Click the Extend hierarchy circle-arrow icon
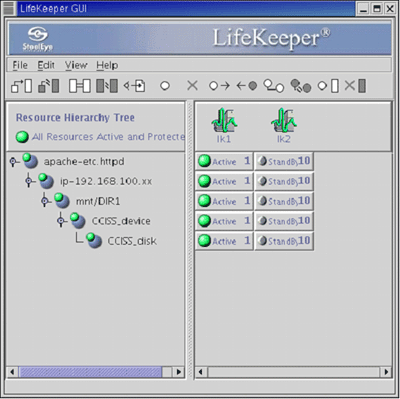Viewport: 400px width, 399px height. click(x=219, y=86)
